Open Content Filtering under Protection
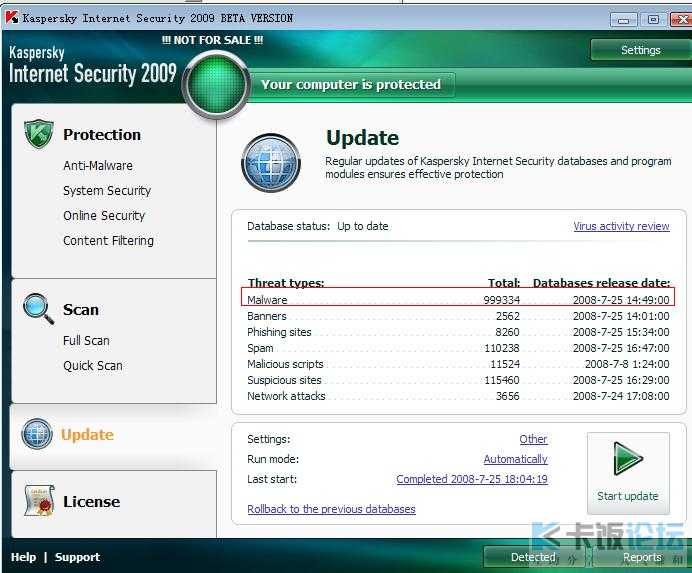The image size is (692, 573). coord(108,241)
